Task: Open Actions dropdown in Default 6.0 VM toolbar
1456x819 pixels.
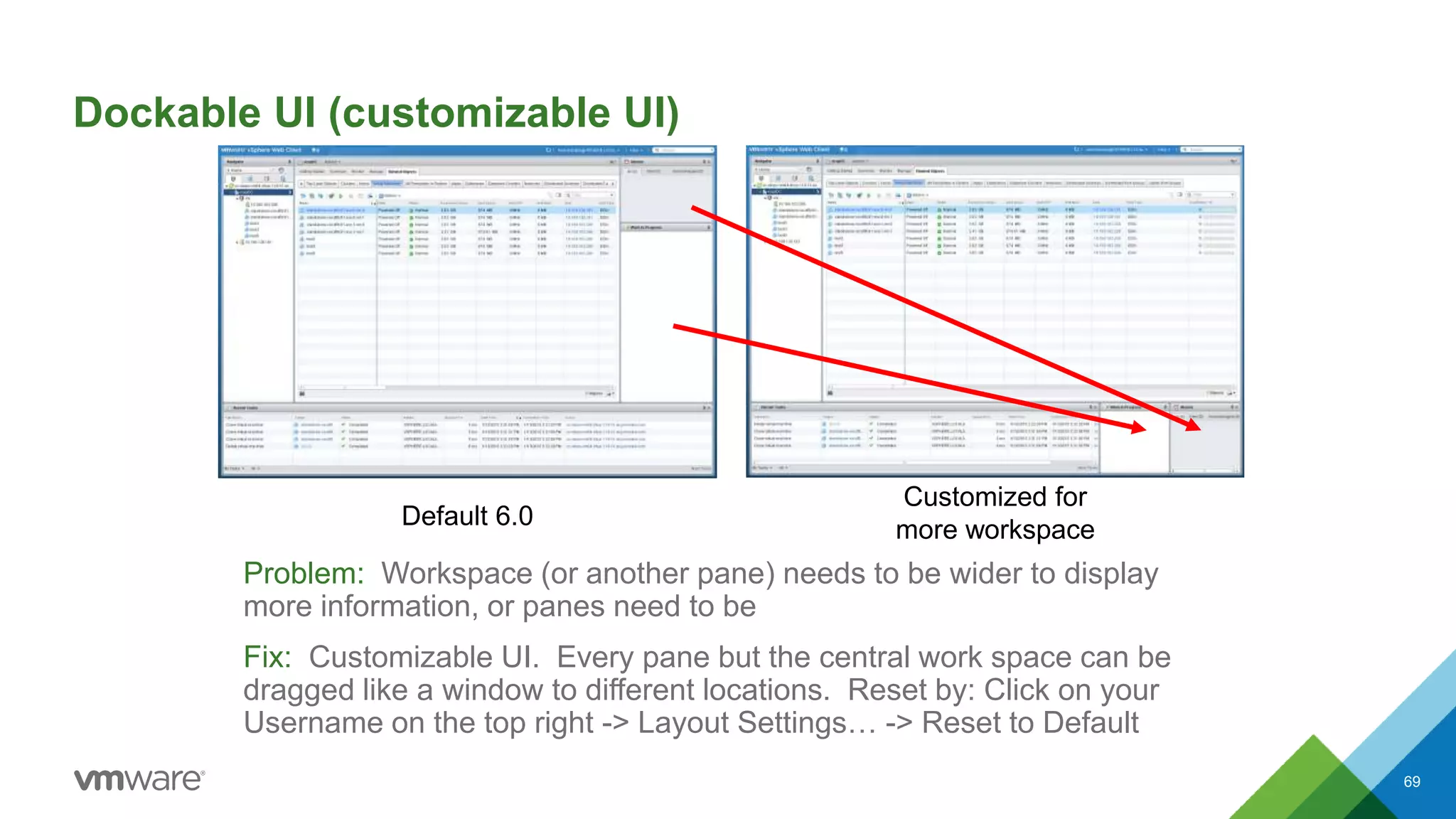Action: coord(390,196)
